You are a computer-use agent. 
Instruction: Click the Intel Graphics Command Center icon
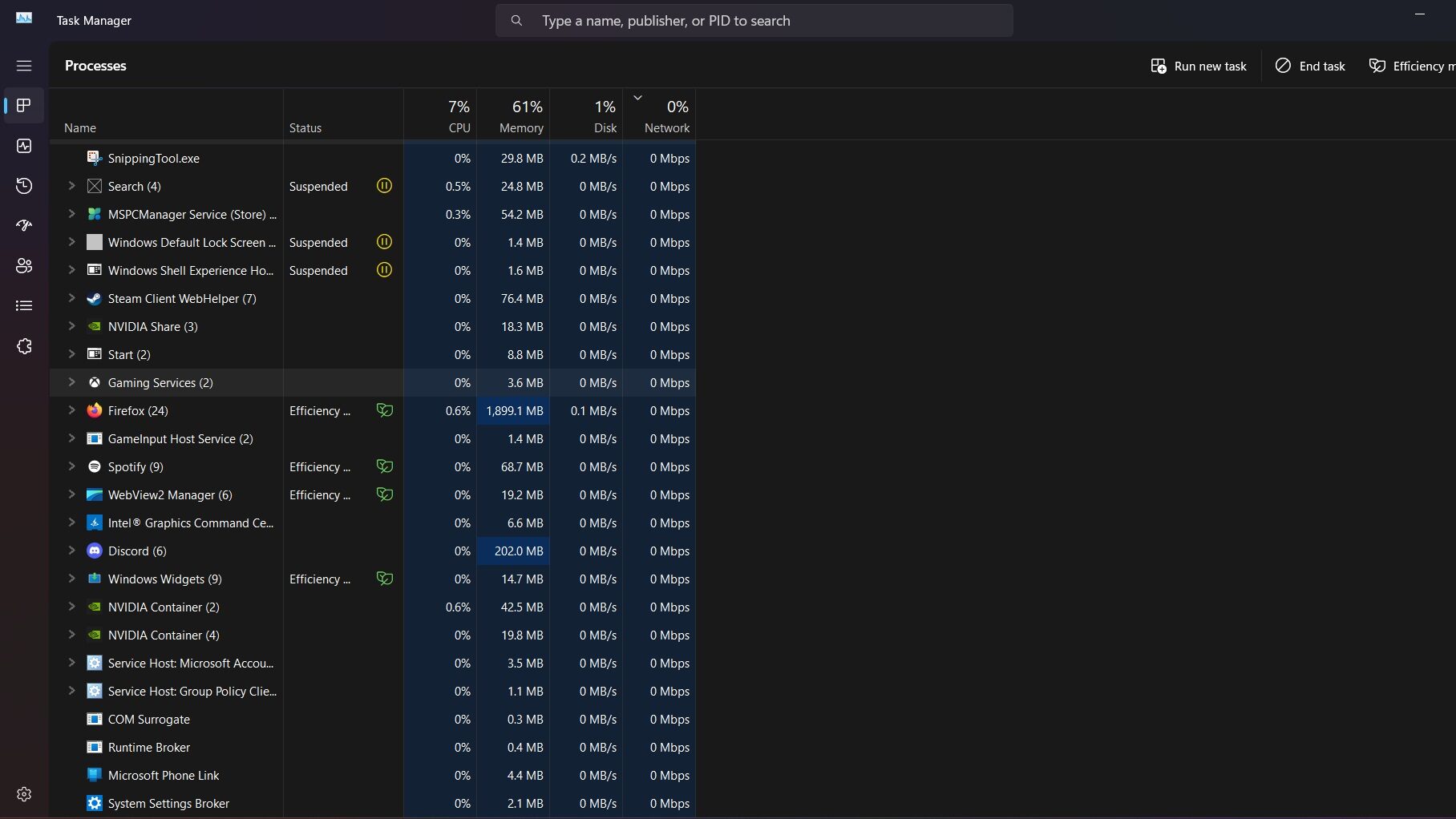tap(95, 522)
